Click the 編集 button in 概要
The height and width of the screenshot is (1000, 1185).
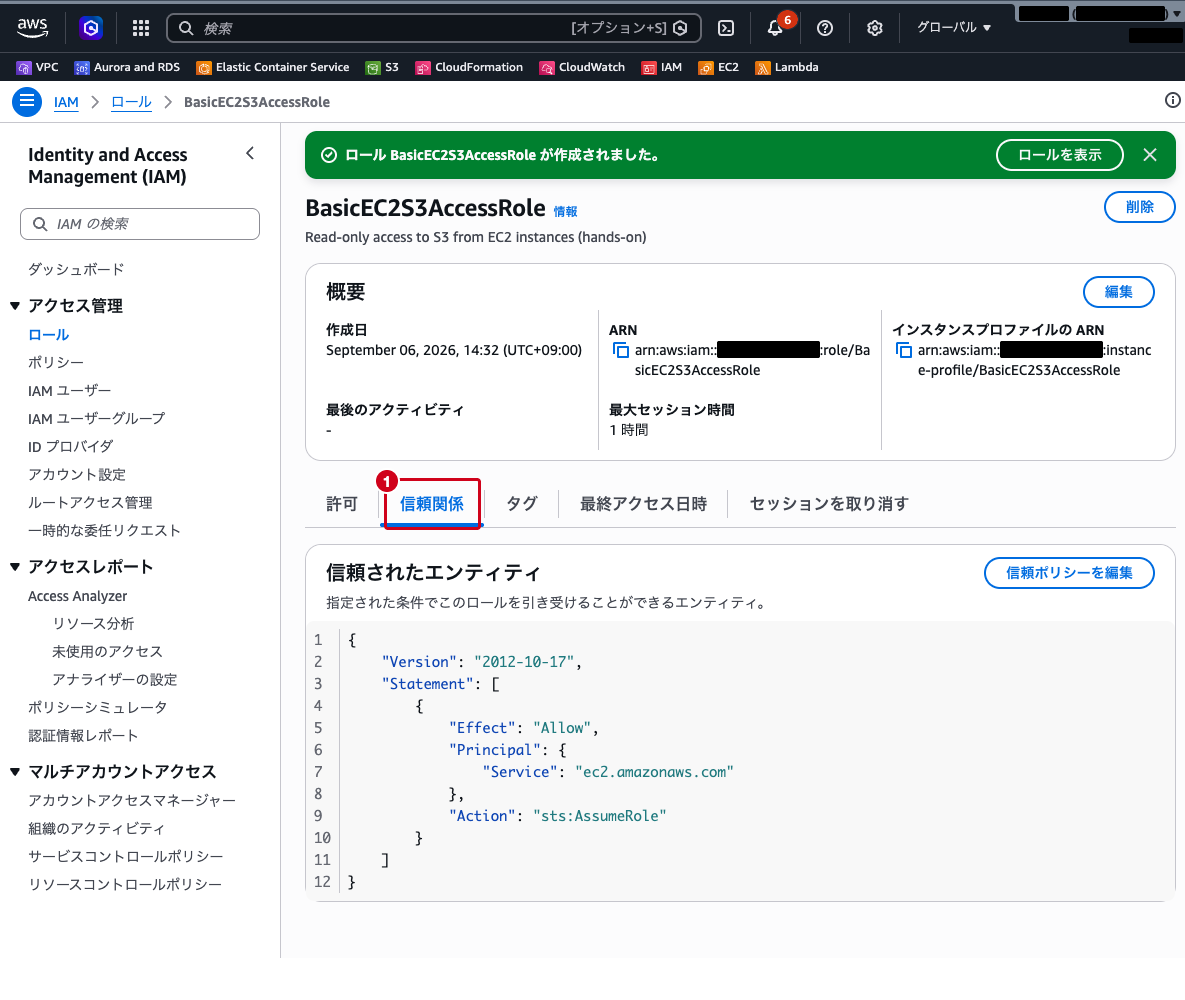pyautogui.click(x=1118, y=293)
